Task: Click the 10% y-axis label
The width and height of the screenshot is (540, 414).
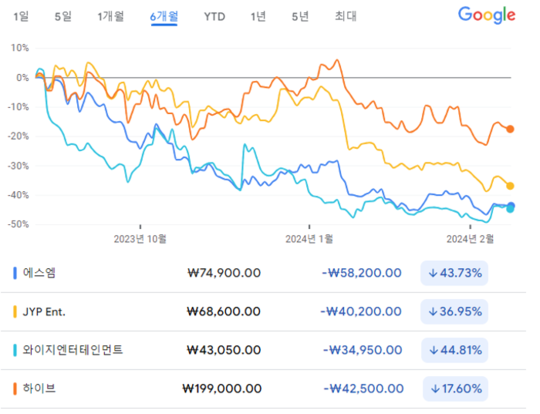Action: click(x=20, y=48)
